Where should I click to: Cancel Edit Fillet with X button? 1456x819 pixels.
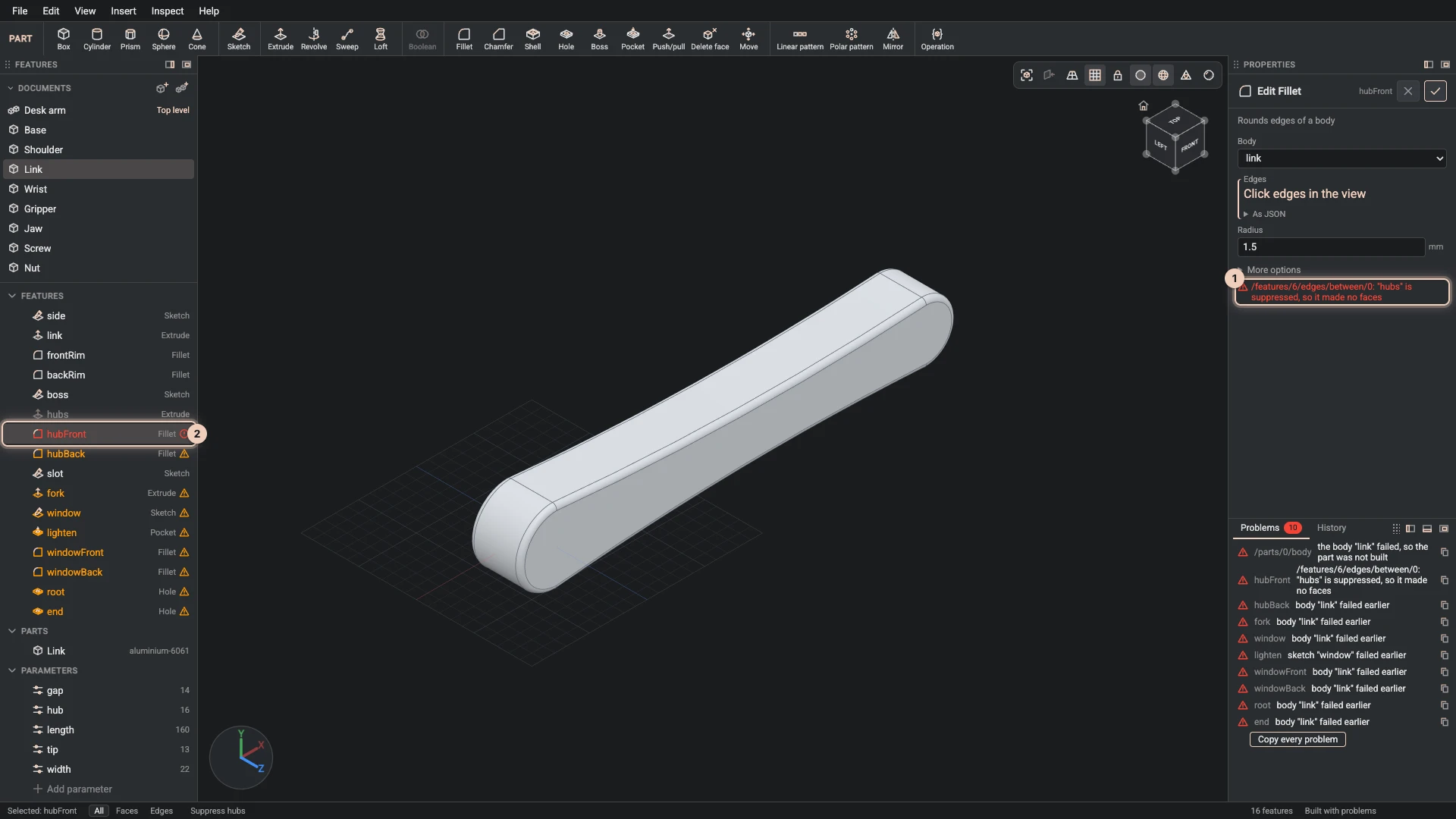coord(1407,91)
